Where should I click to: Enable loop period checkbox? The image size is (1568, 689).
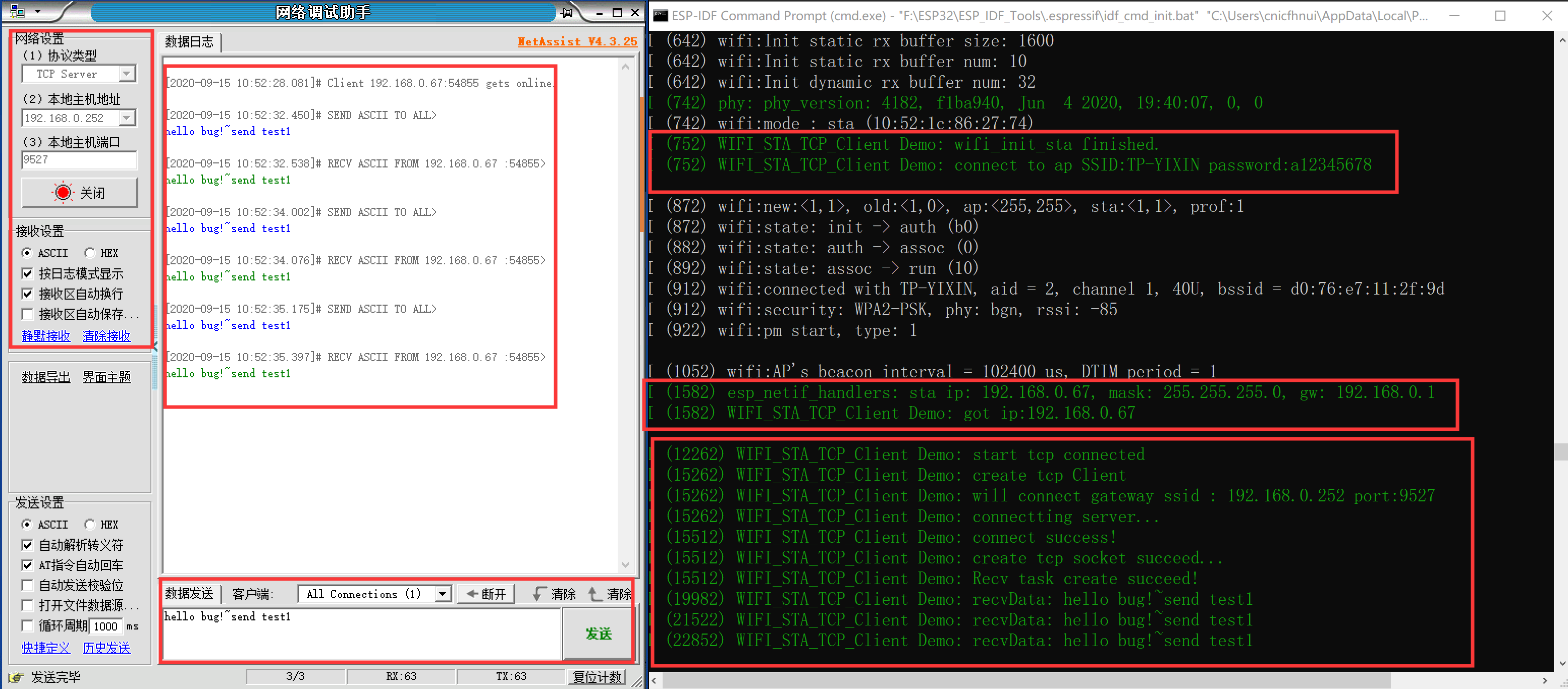(27, 626)
